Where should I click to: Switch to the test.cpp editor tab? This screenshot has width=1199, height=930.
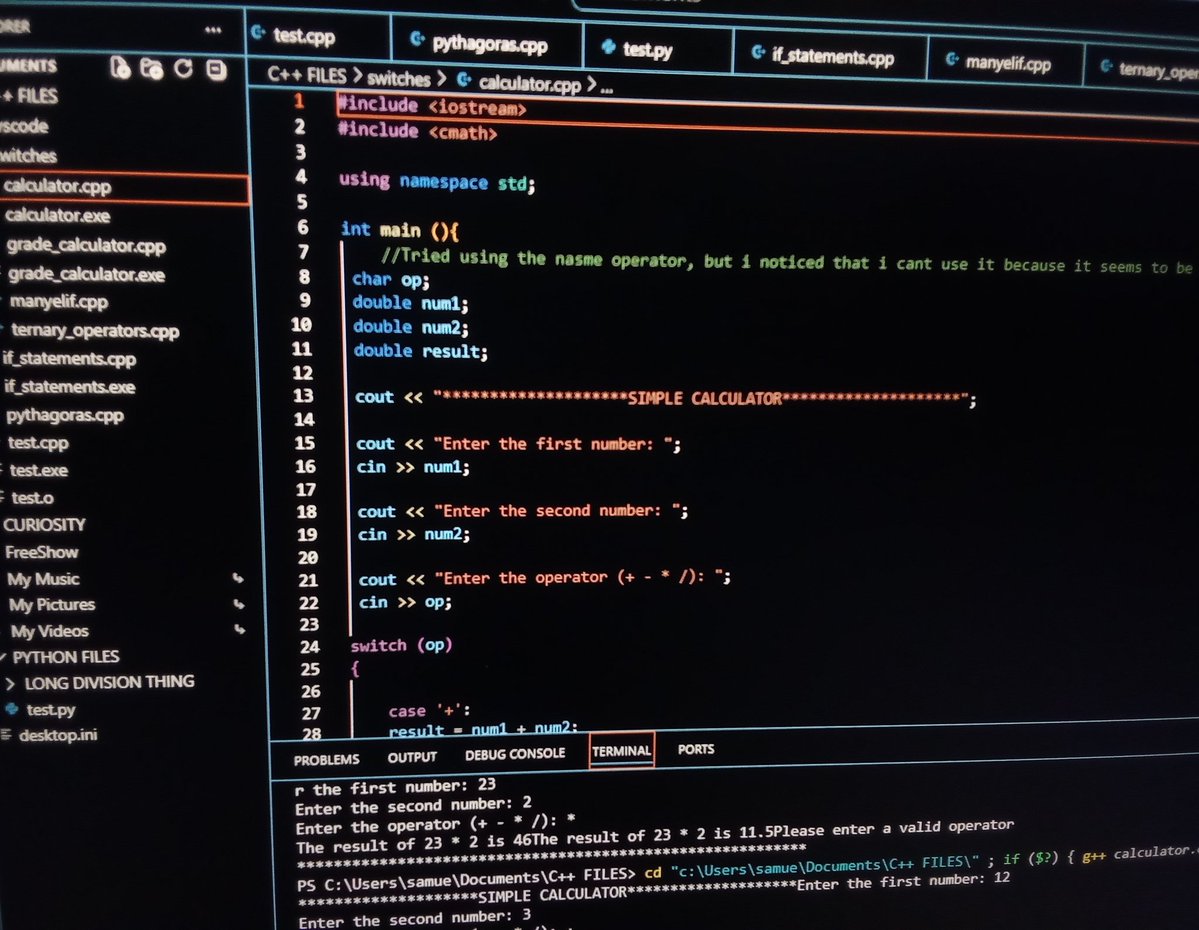304,35
